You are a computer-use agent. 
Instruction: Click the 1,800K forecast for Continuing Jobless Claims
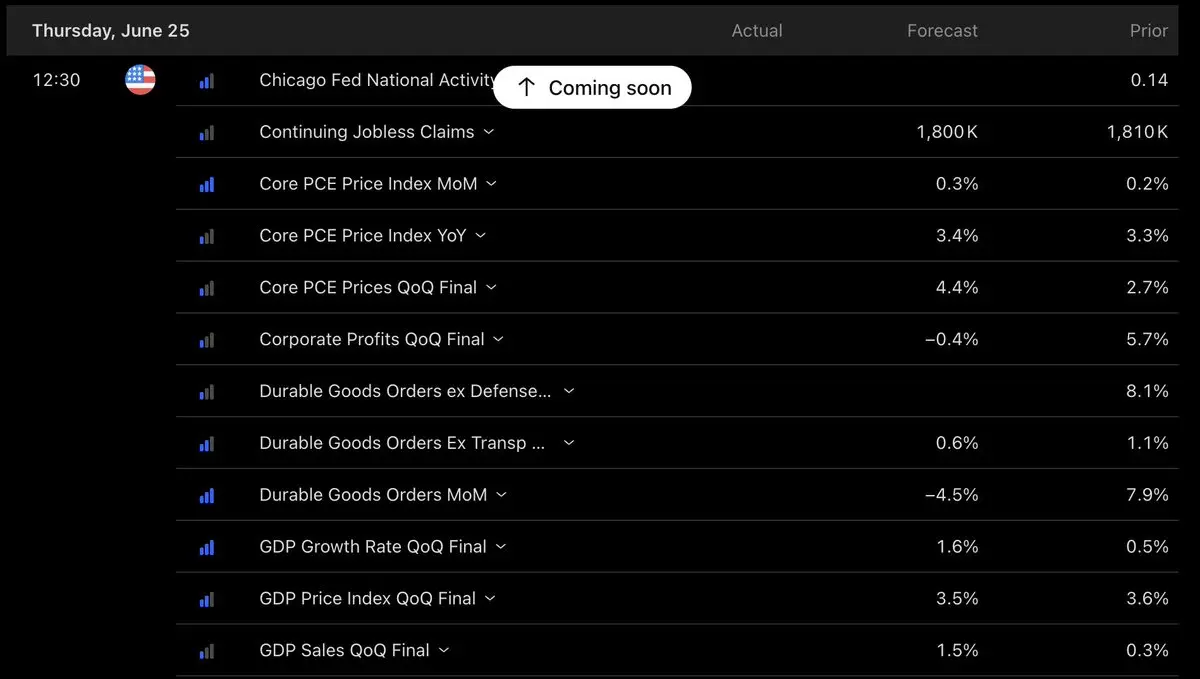(x=947, y=132)
